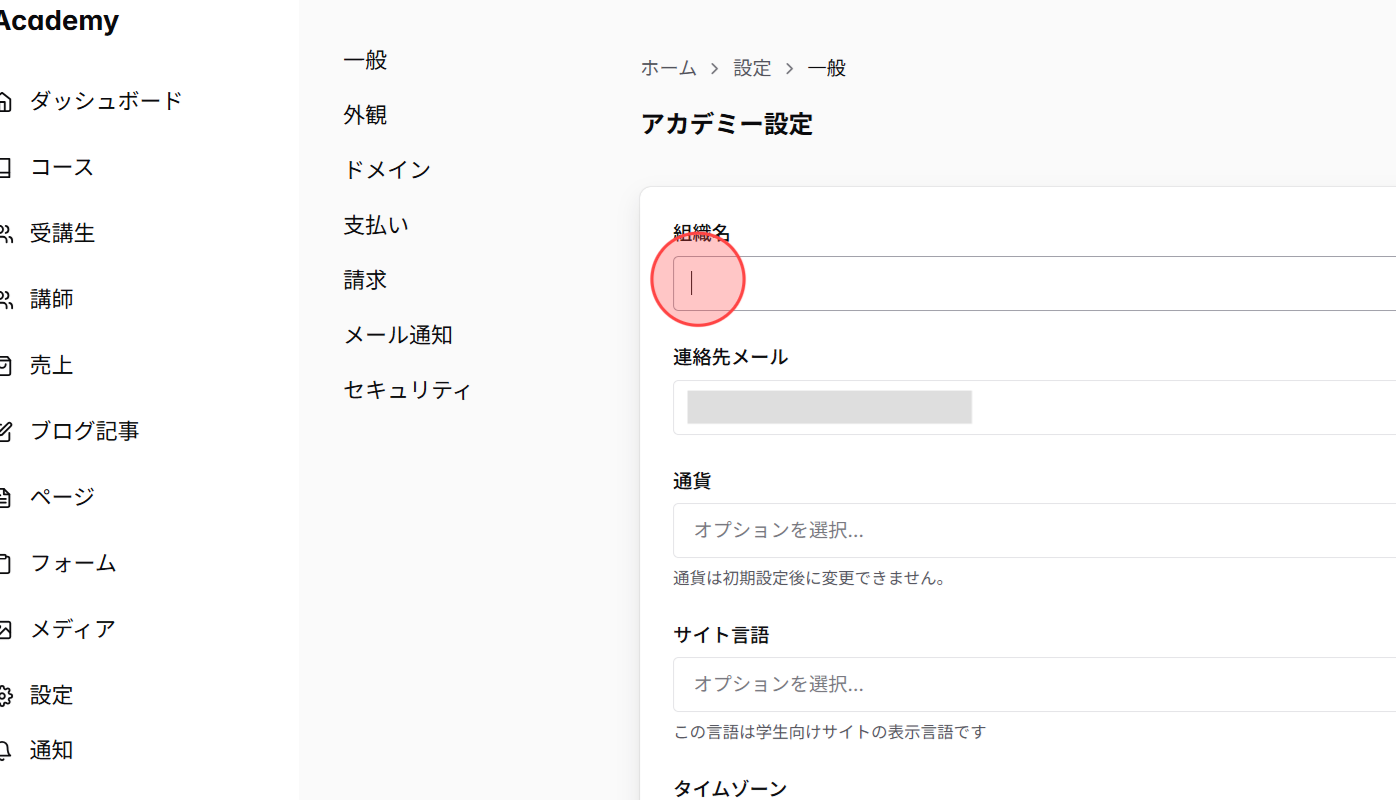Image resolution: width=1396 pixels, height=800 pixels.
Task: Open the サイト言語 option selector
Action: 1000,684
